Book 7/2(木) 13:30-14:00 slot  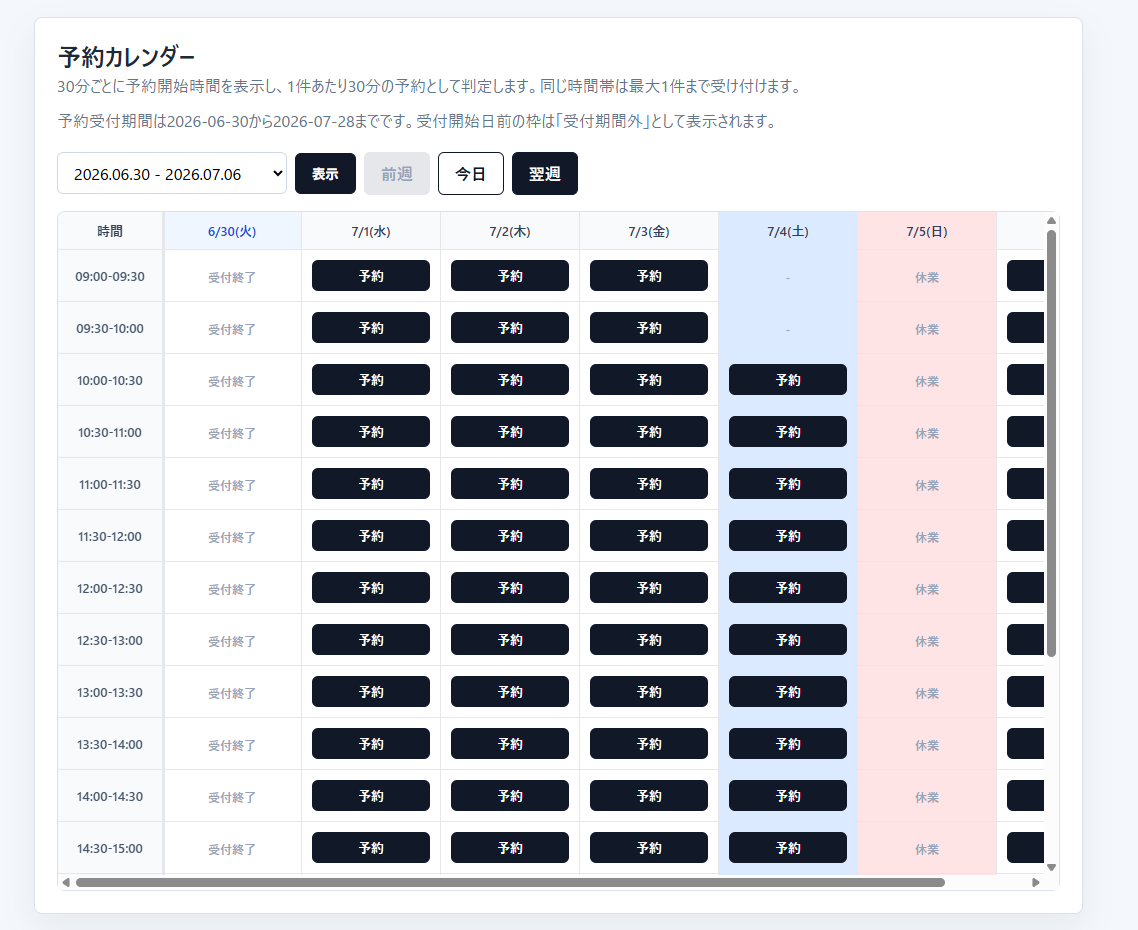pyautogui.click(x=509, y=744)
